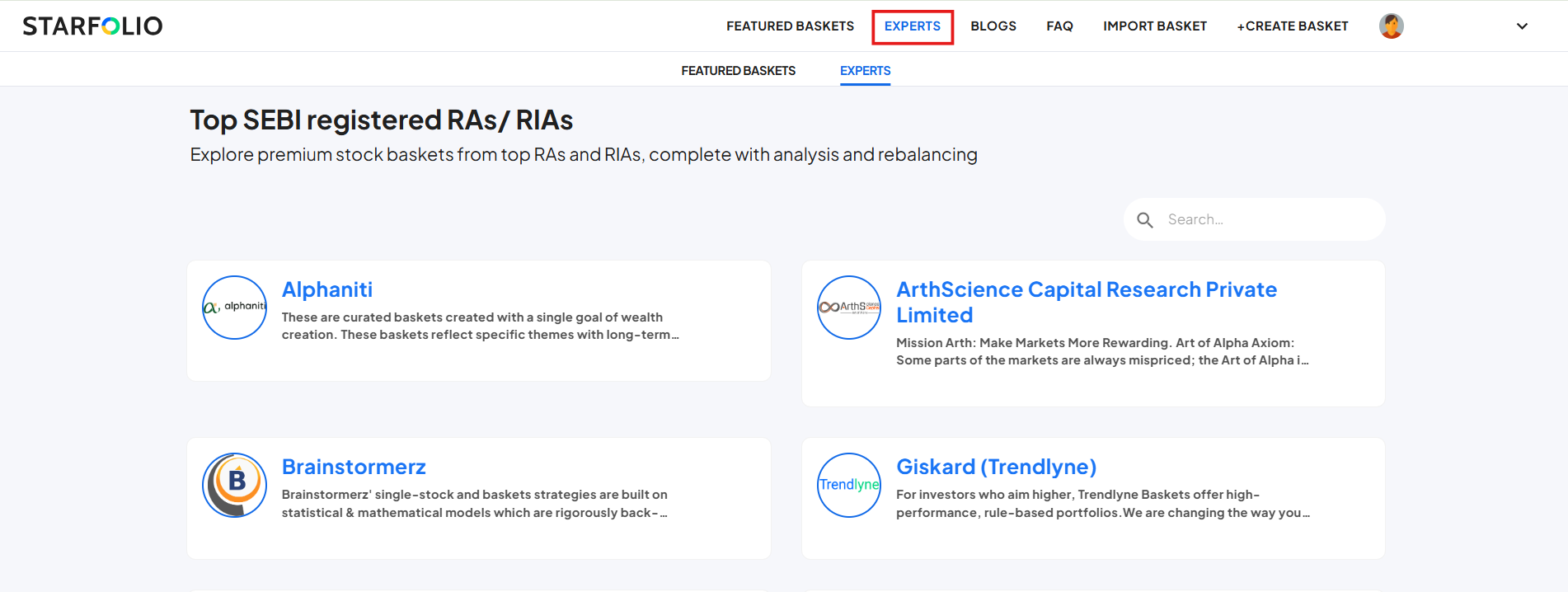Click 'Mission Arth: Make Markets More Rewarding' text
Image resolution: width=1568 pixels, height=592 pixels.
1102,351
